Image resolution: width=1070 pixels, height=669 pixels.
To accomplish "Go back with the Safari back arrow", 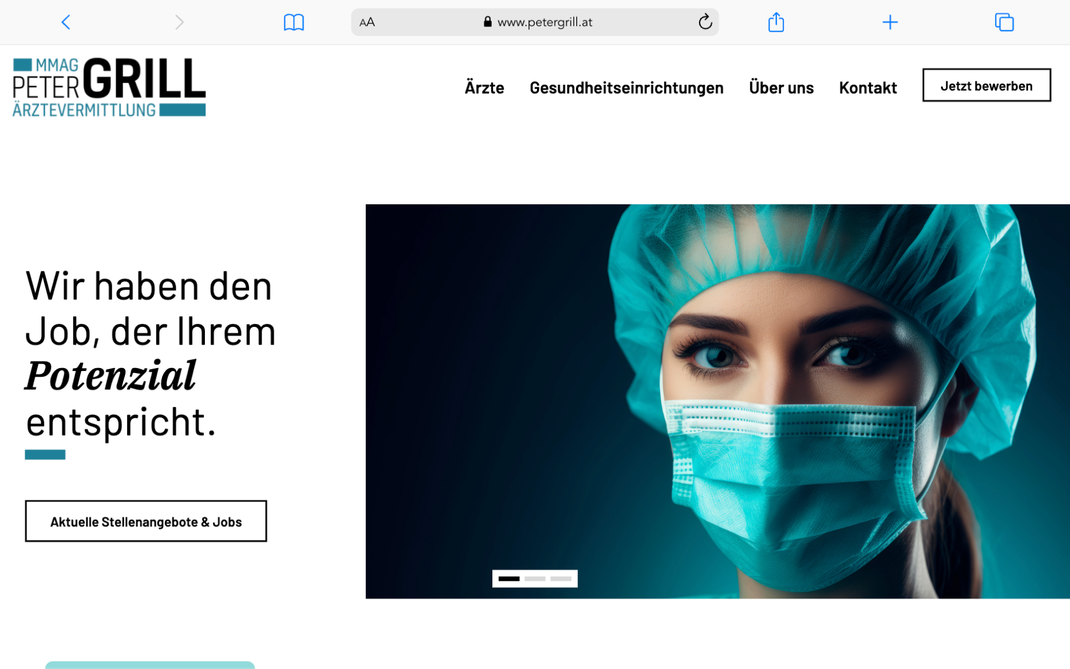I will (x=66, y=23).
